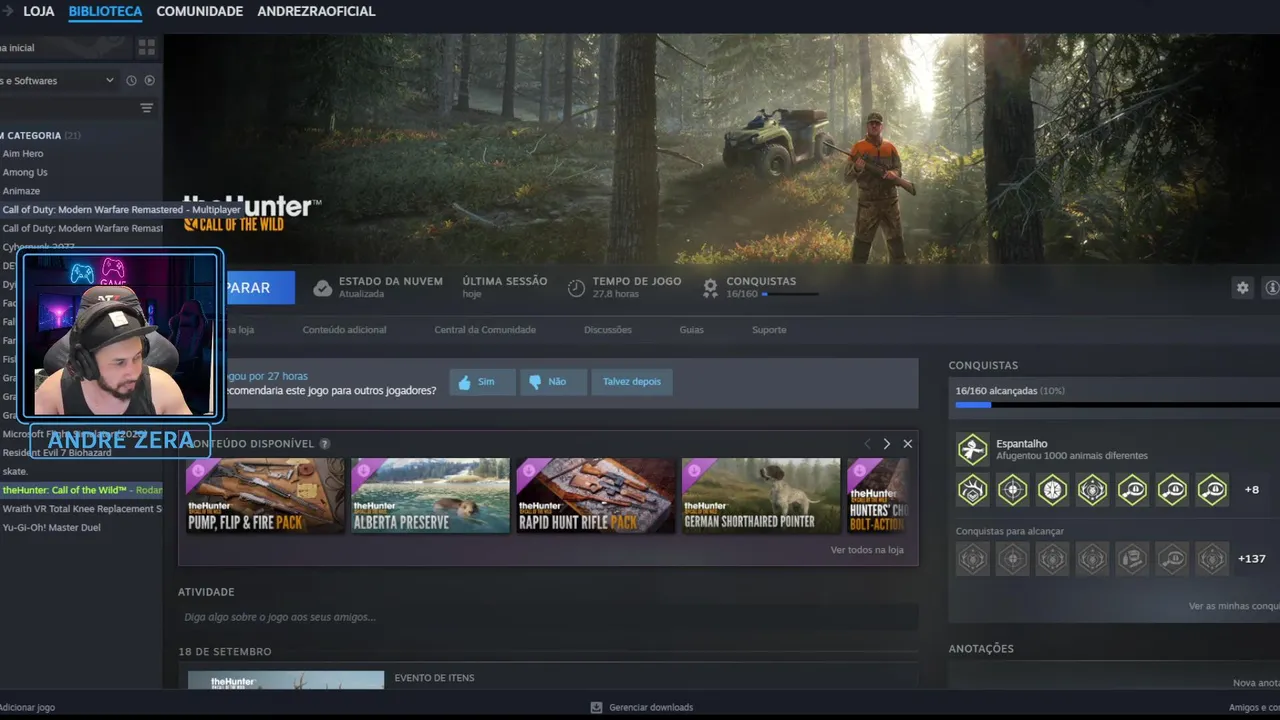Switch to Discussões tab

(608, 330)
